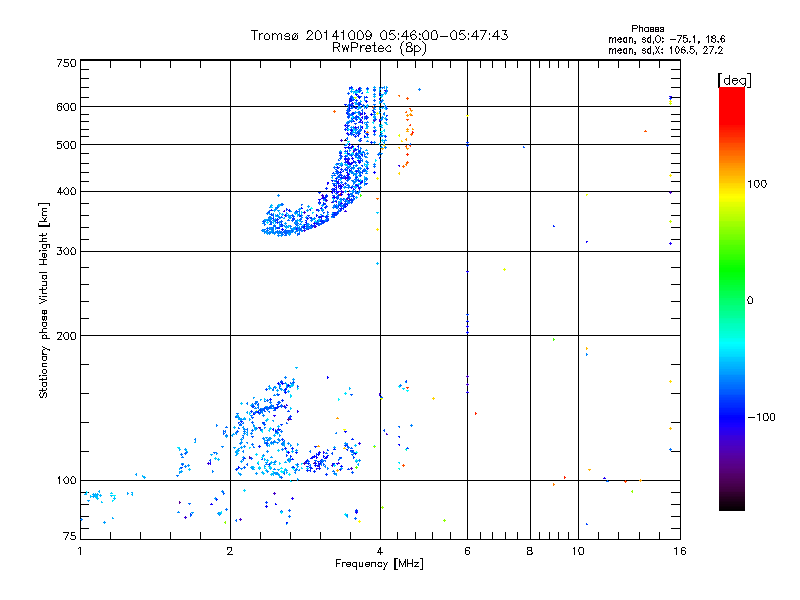Click the black bottom of the colorbar

point(732,503)
